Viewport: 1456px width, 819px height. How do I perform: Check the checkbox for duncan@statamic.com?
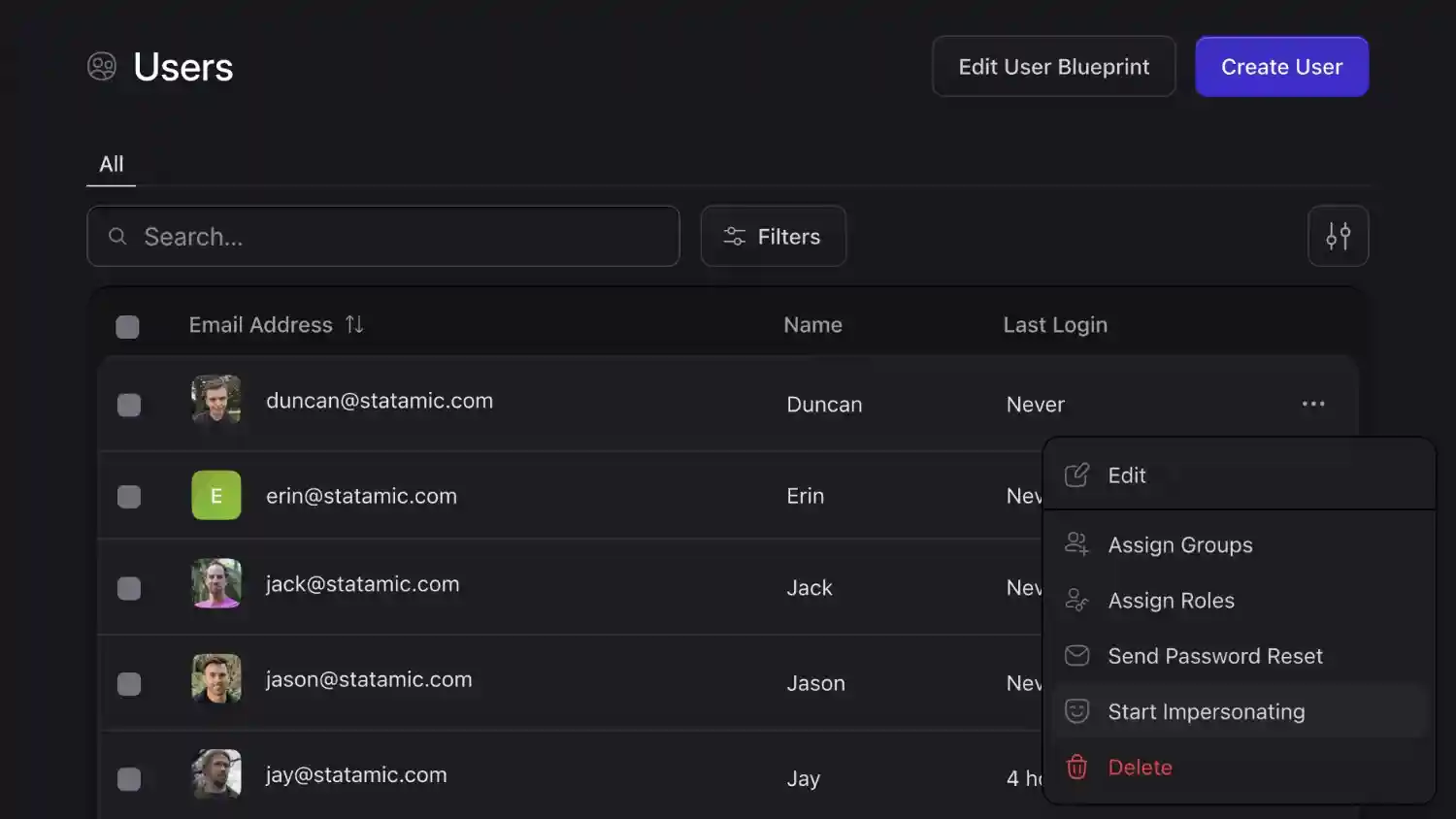(x=129, y=405)
